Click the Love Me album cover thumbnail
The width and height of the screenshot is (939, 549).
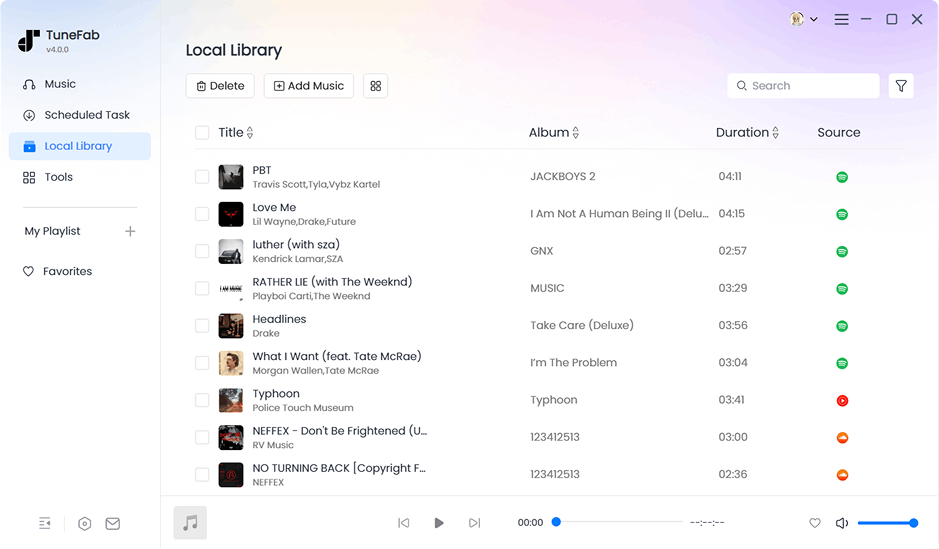(x=231, y=214)
